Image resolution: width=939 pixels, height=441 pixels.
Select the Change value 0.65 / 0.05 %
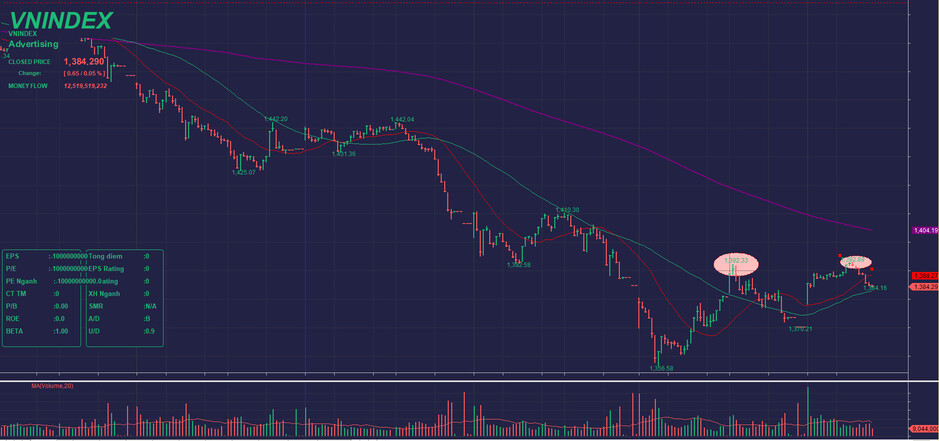86,73
